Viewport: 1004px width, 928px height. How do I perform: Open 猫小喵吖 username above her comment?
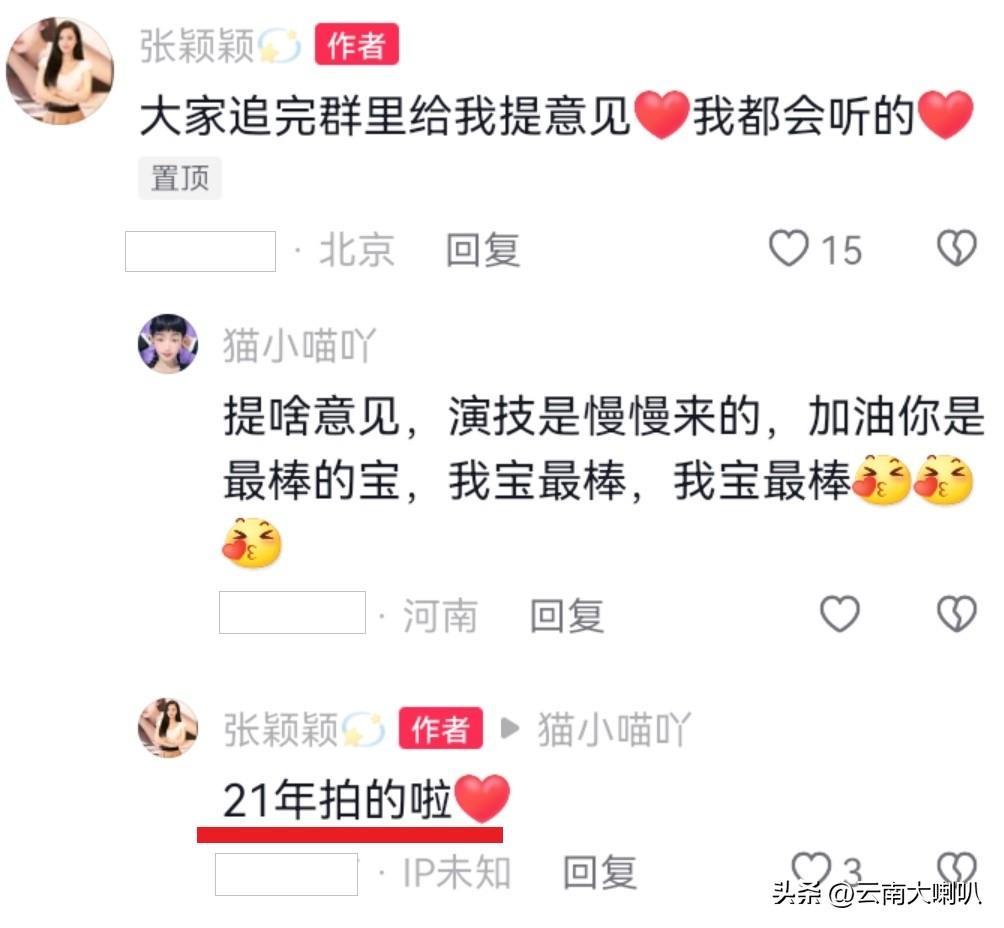point(299,346)
